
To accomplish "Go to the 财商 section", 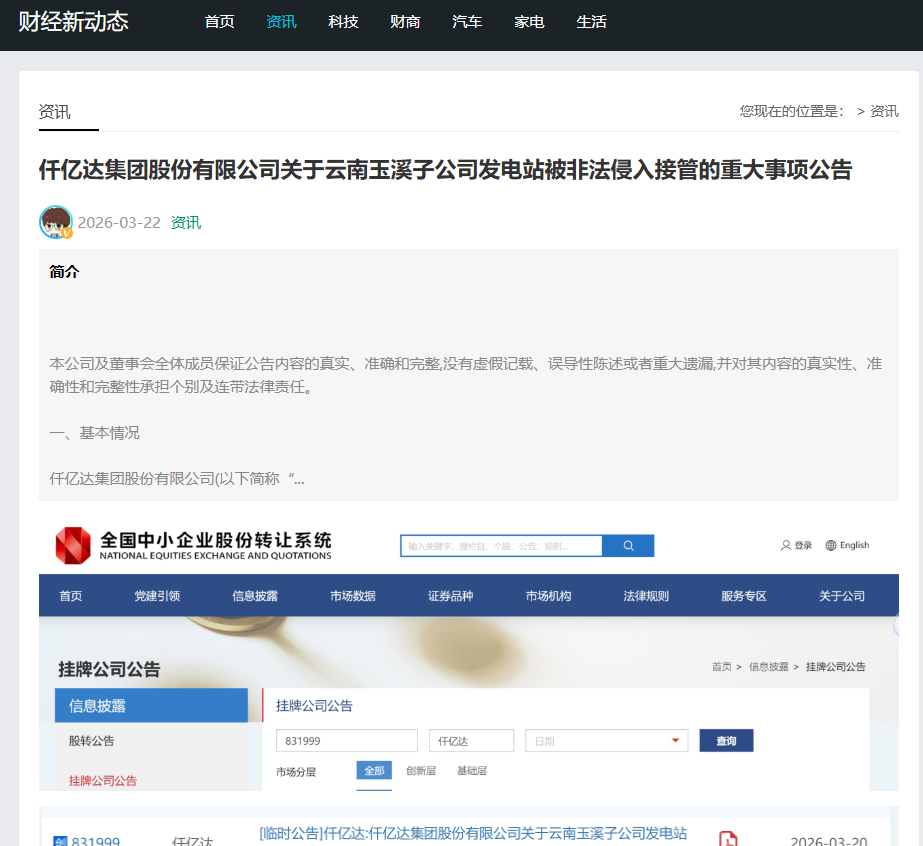I will pos(405,22).
